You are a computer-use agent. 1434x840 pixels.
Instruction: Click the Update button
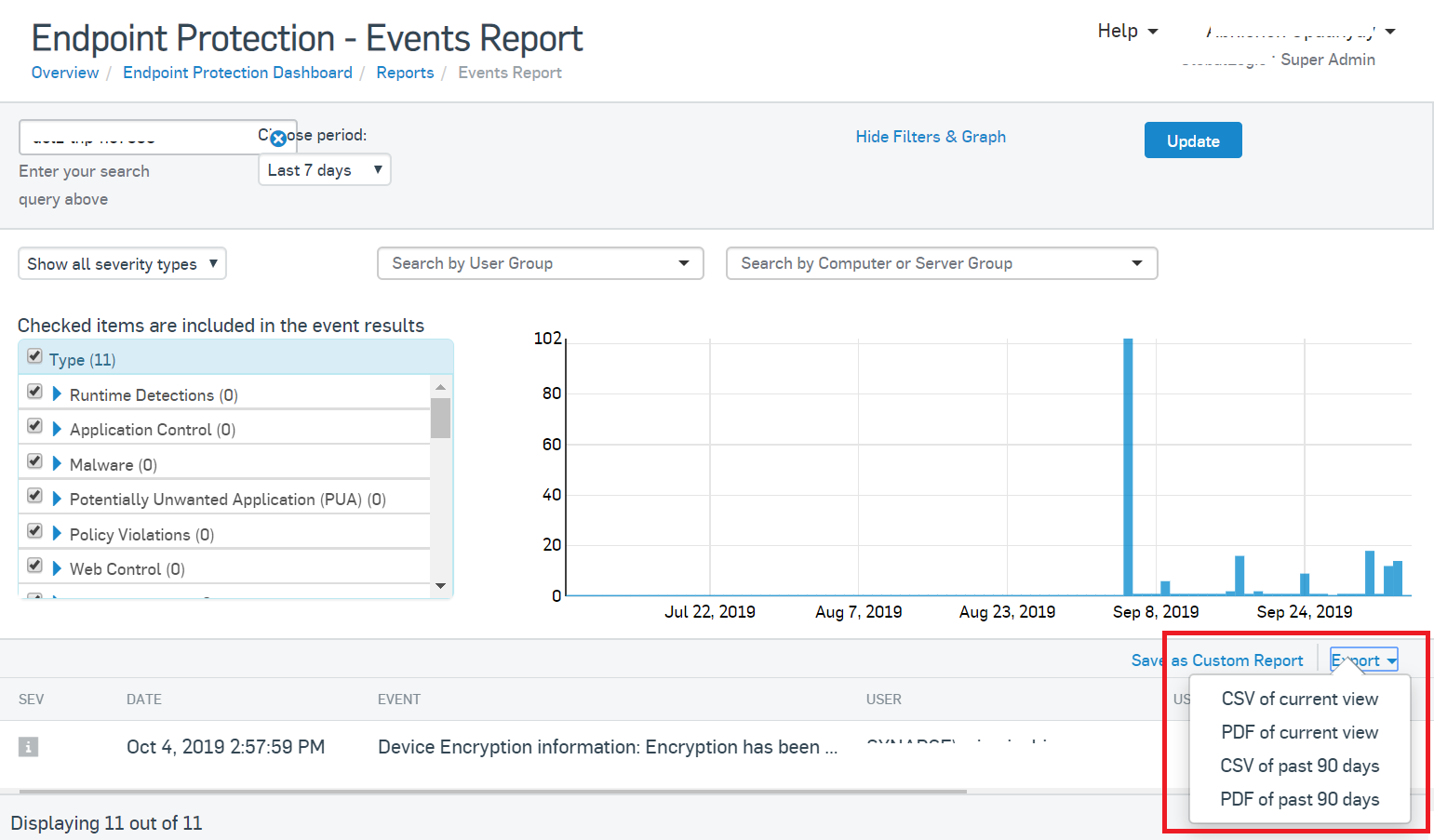click(x=1192, y=140)
